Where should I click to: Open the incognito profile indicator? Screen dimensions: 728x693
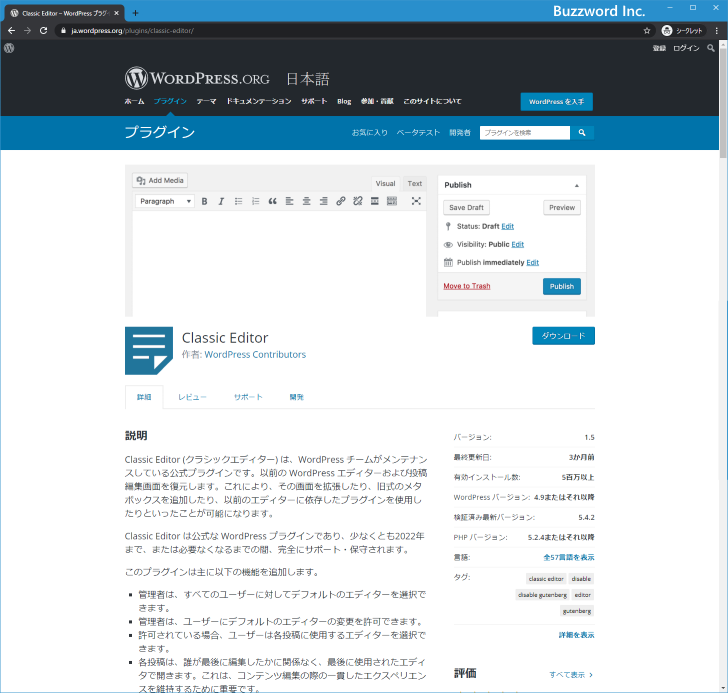click(682, 31)
